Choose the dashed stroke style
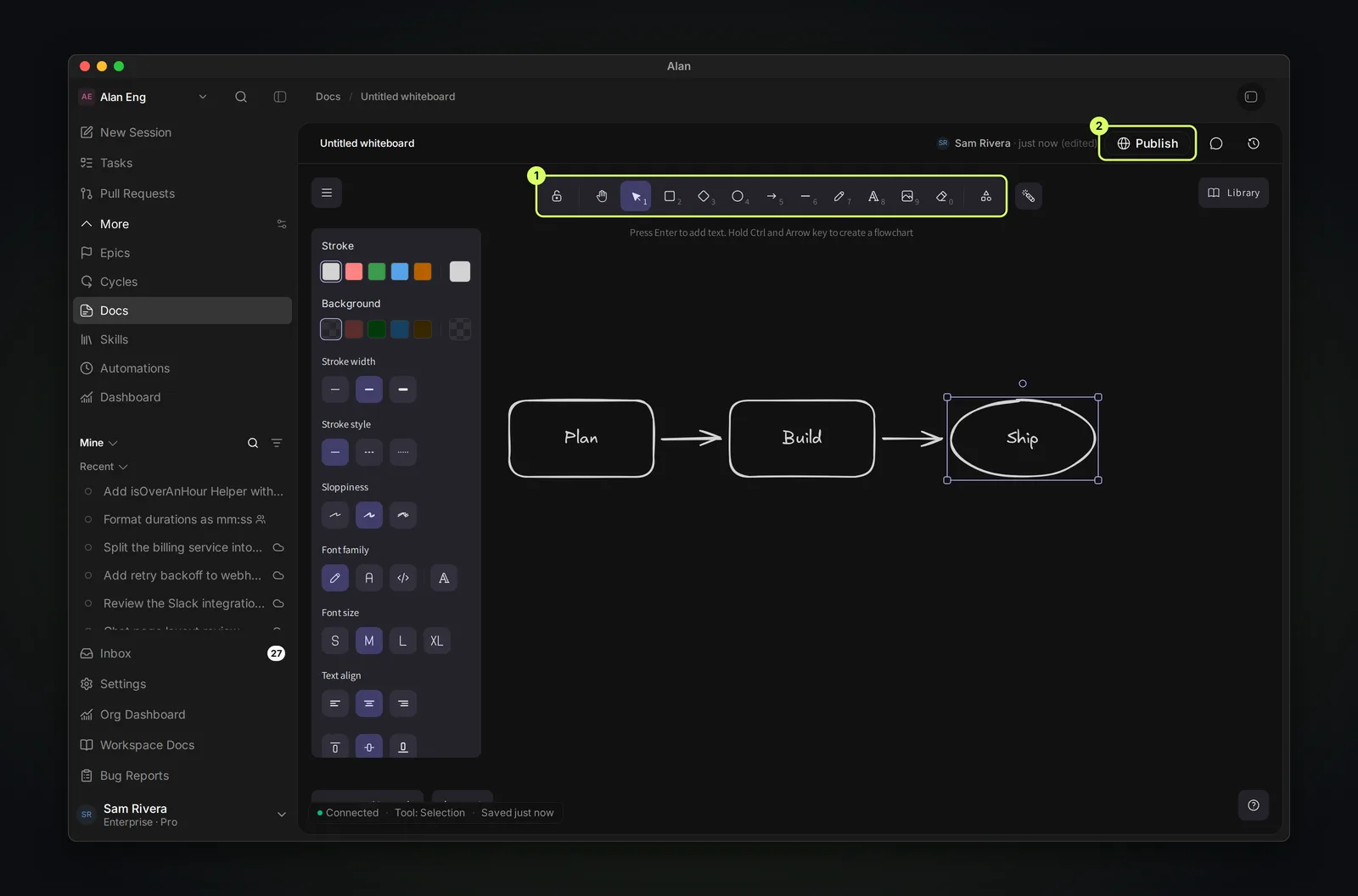The image size is (1358, 896). (369, 452)
